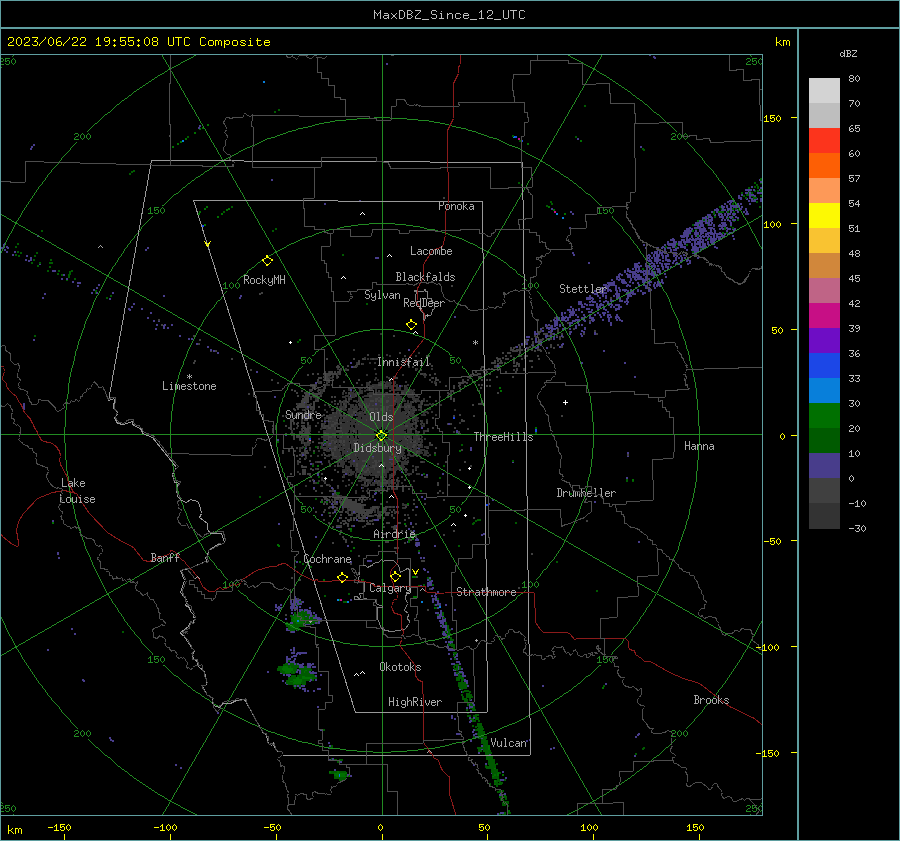
Task: Click the yellow arrow marker northwest of RockyMH
Action: point(208,244)
